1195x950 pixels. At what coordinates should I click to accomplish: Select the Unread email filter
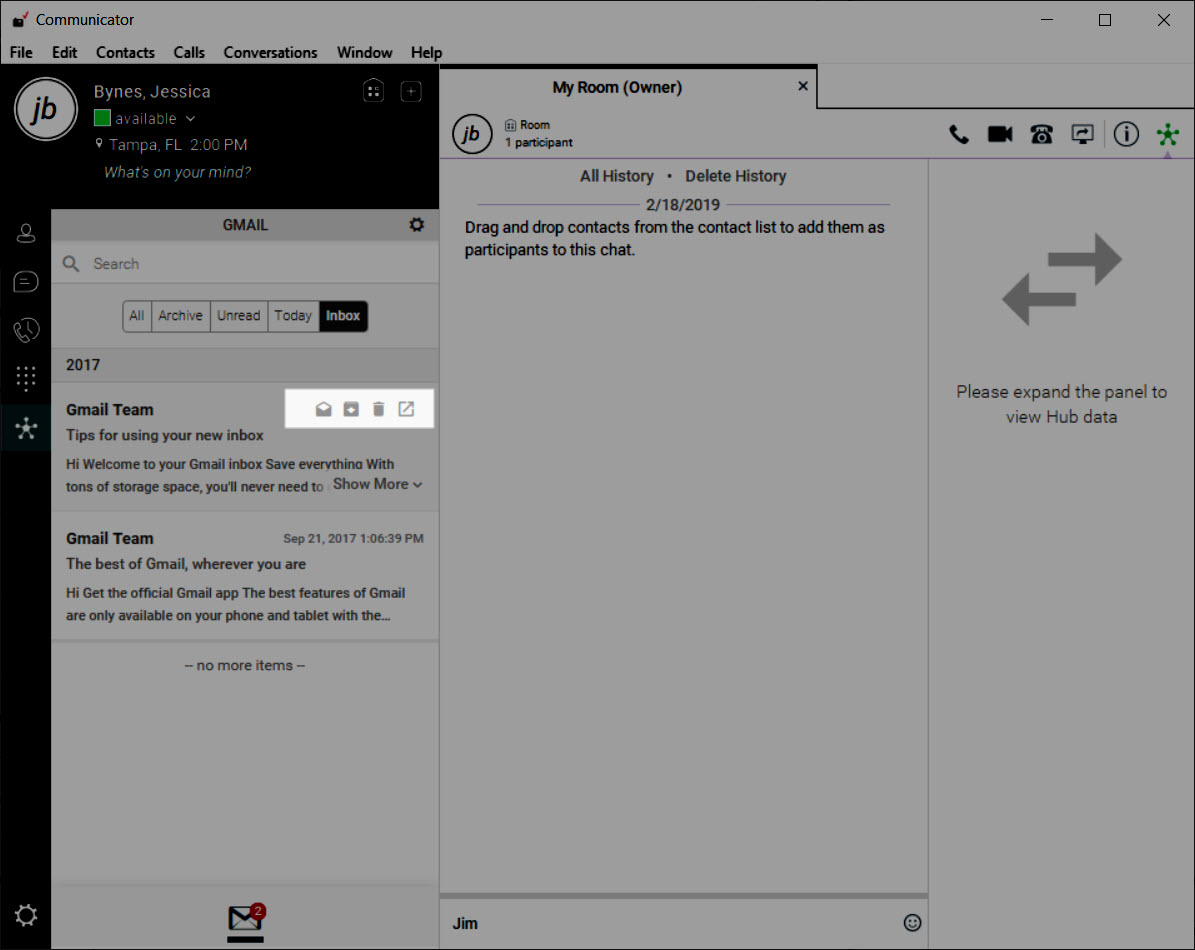[239, 315]
